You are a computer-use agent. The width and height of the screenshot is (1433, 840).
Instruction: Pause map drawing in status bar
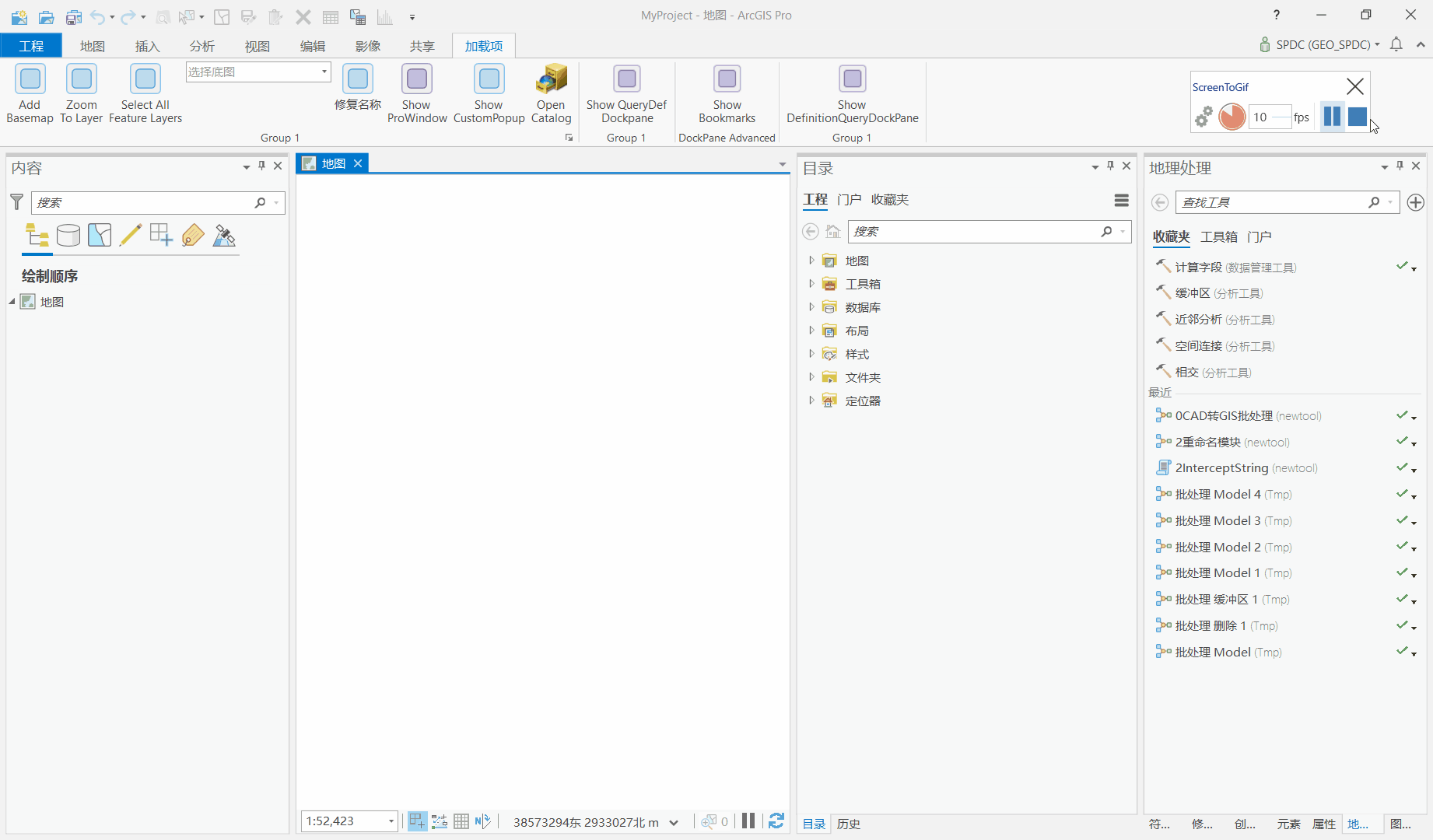point(748,821)
